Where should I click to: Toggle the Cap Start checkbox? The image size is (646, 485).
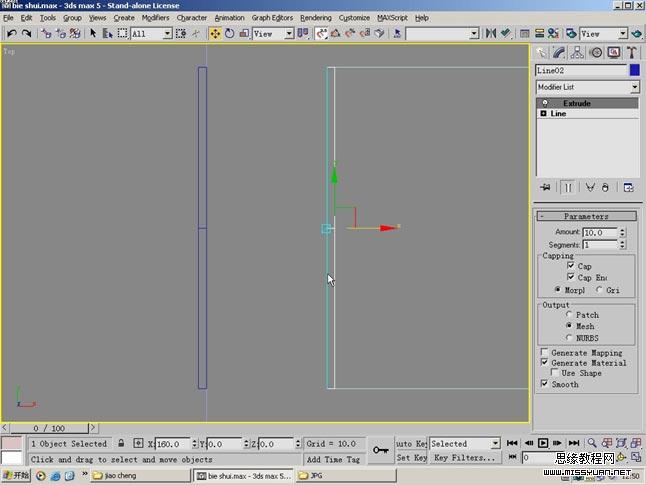tap(571, 265)
